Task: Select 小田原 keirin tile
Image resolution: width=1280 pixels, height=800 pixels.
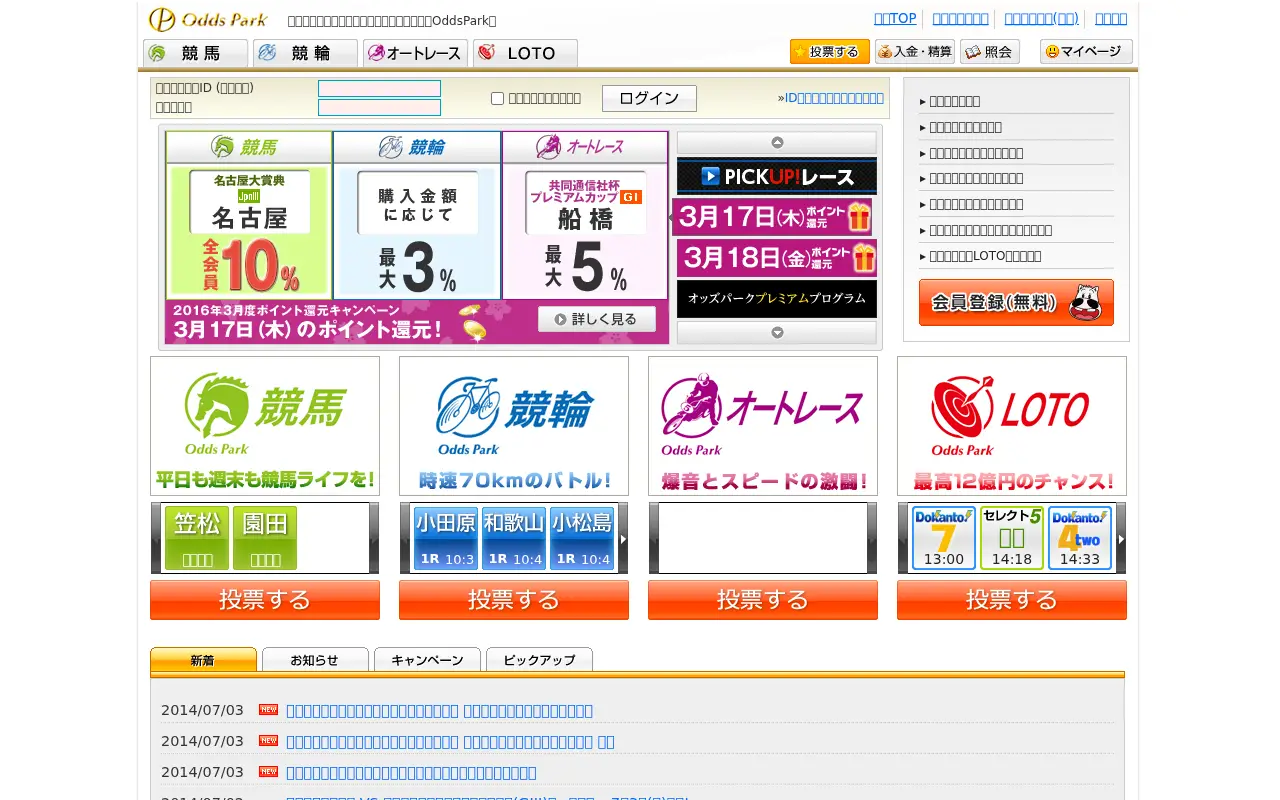Action: pos(446,538)
